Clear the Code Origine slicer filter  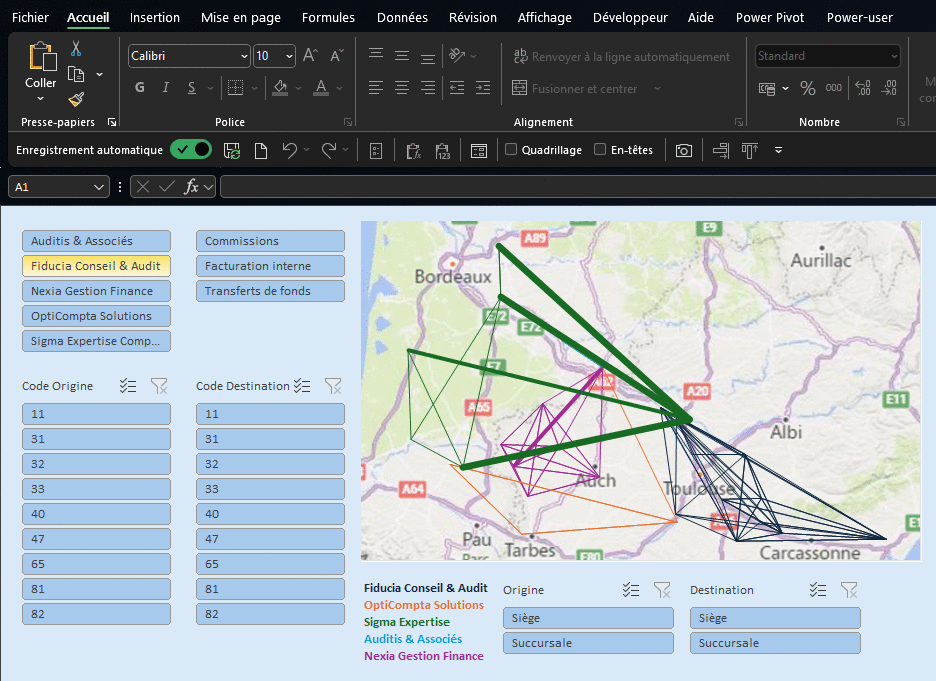(x=159, y=386)
